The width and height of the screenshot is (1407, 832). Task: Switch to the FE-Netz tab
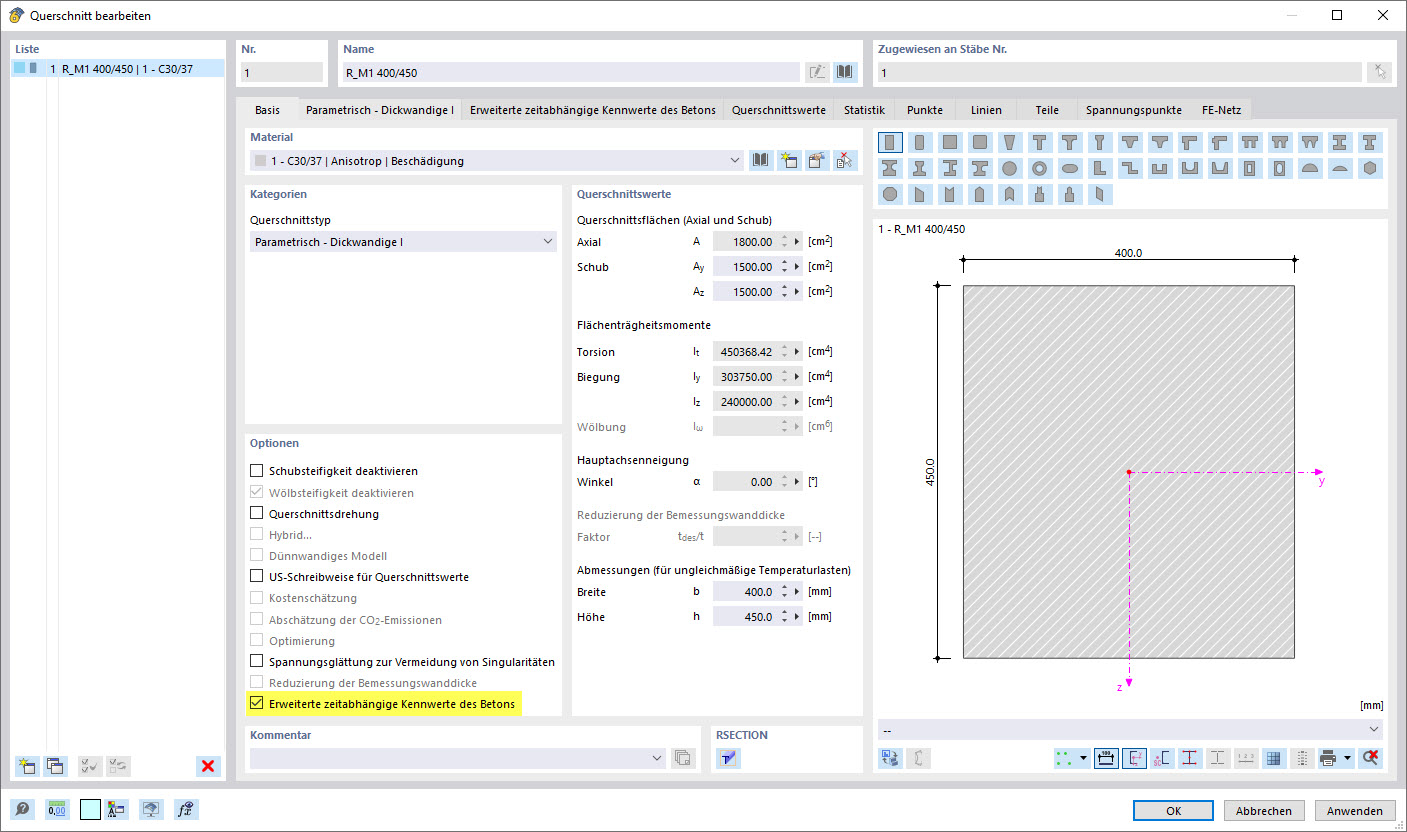(x=1221, y=110)
